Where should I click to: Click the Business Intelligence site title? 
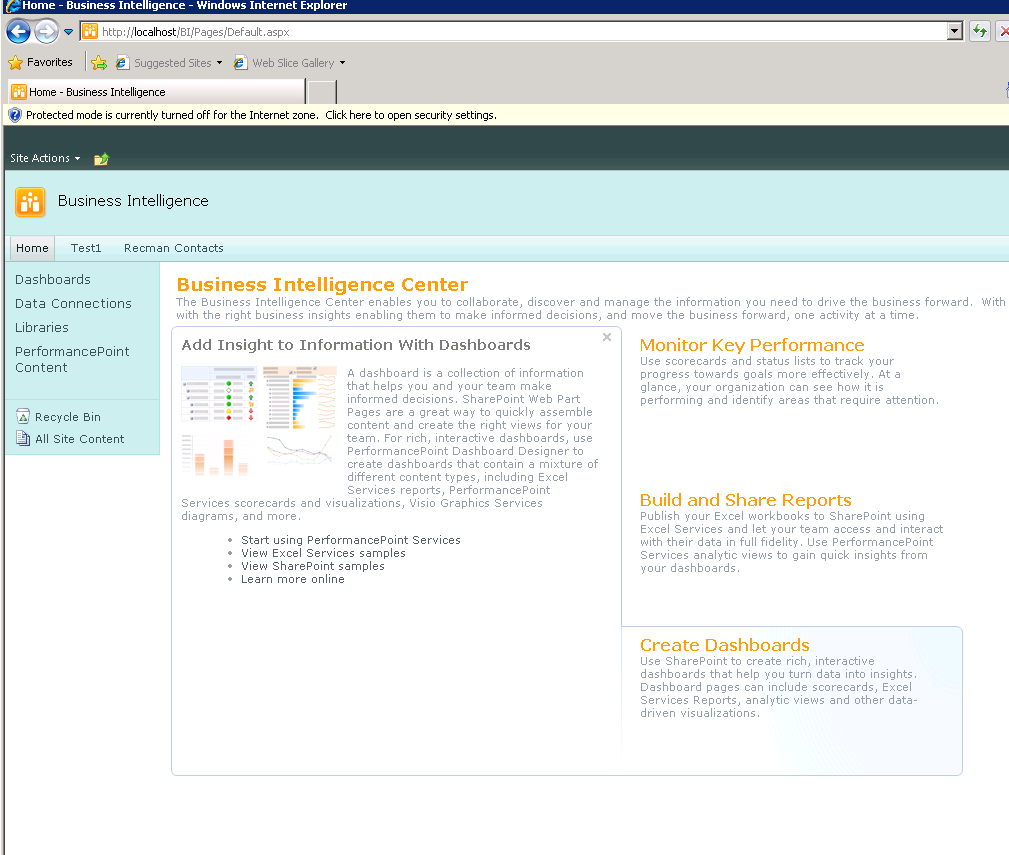pyautogui.click(x=133, y=201)
